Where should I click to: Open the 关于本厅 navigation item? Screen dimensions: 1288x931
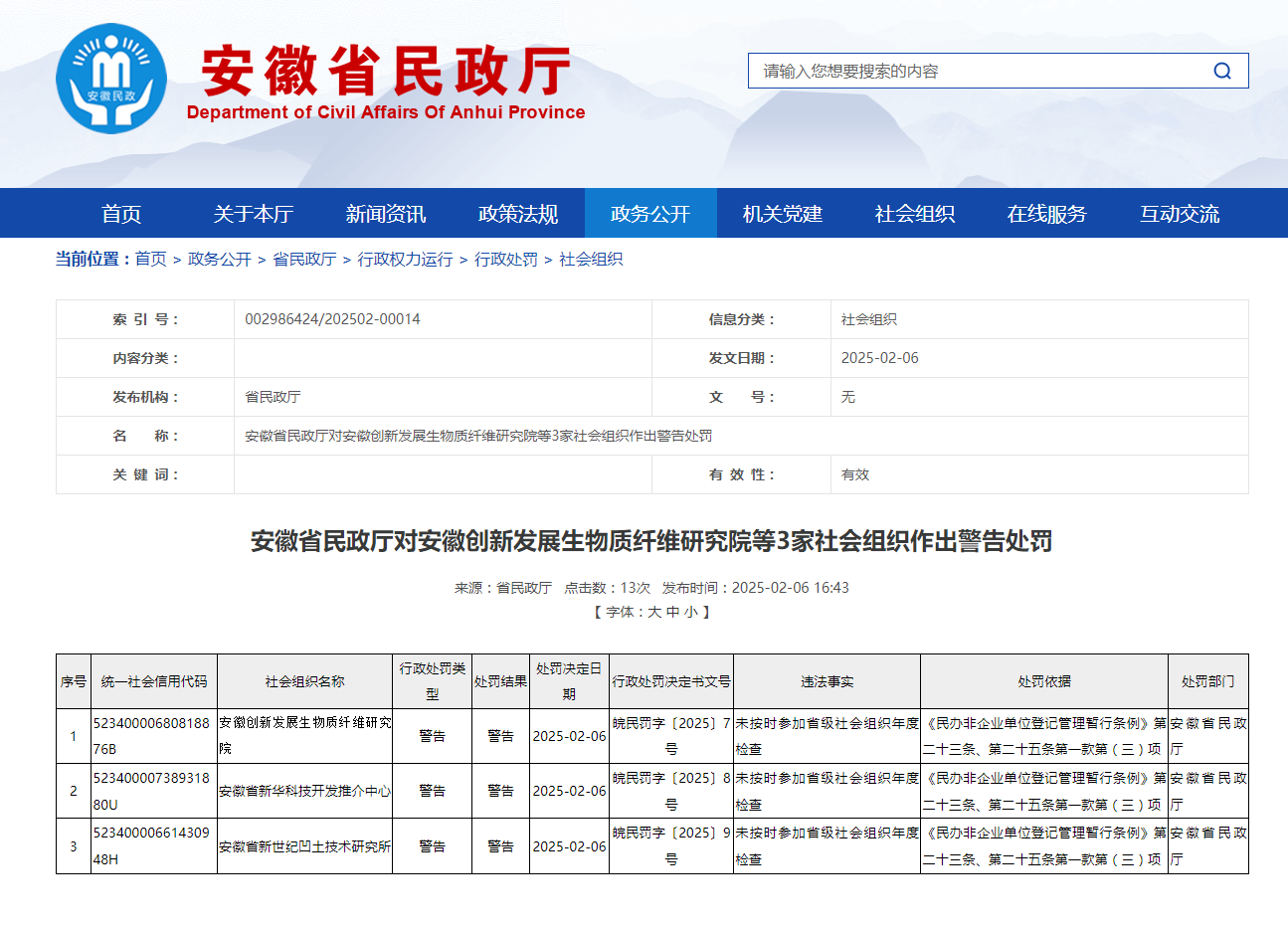tap(254, 214)
